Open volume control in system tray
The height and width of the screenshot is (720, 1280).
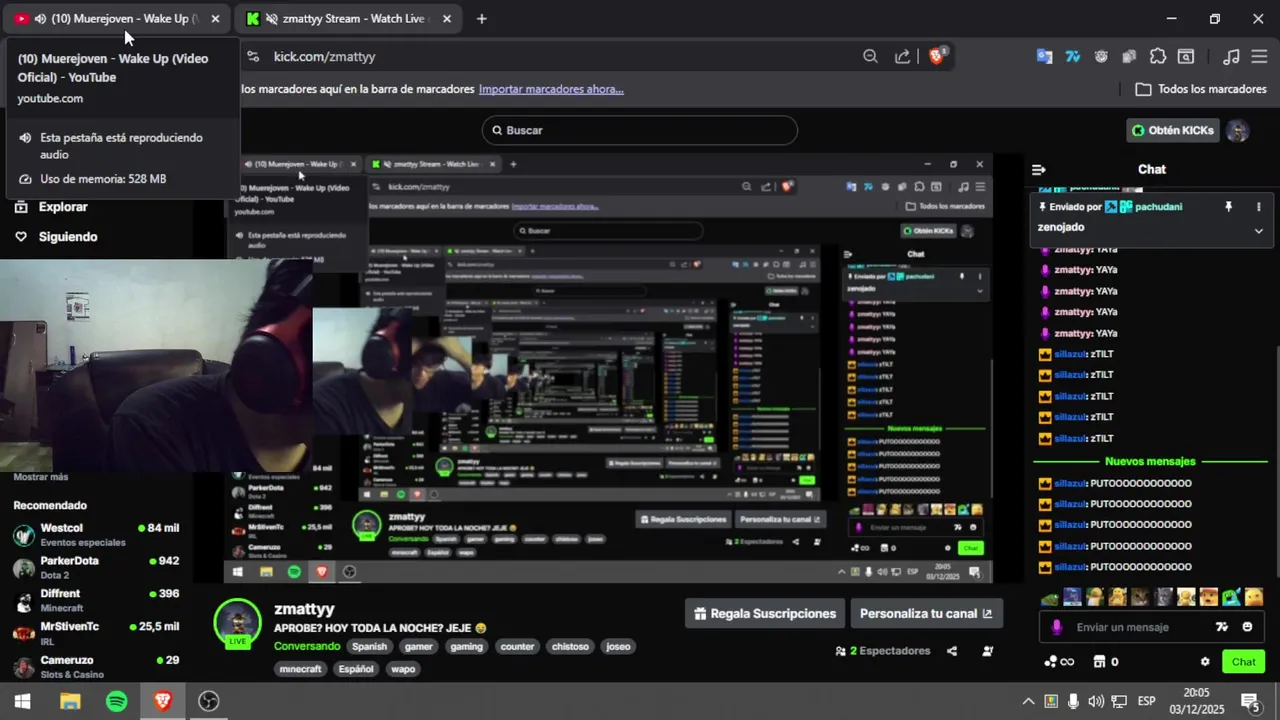[1096, 702]
